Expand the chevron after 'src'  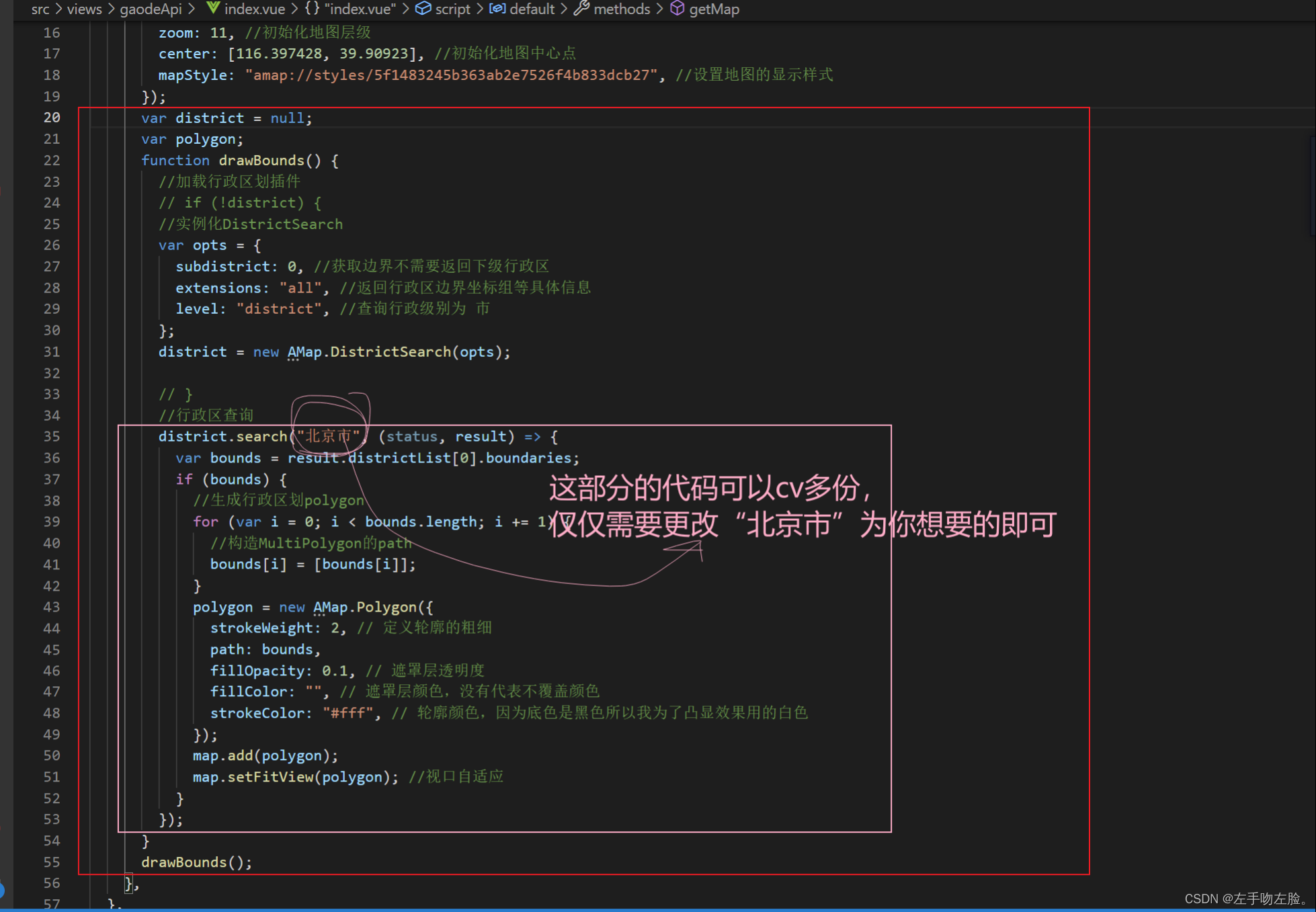tap(58, 9)
